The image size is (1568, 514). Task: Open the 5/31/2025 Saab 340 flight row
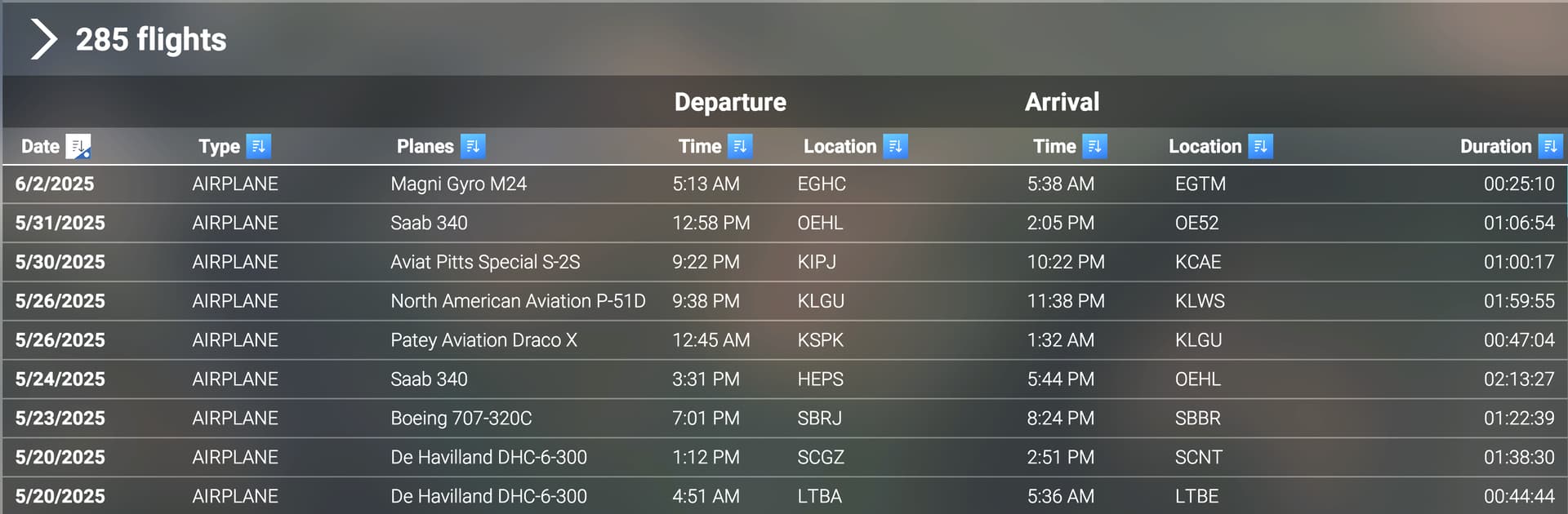coord(784,223)
